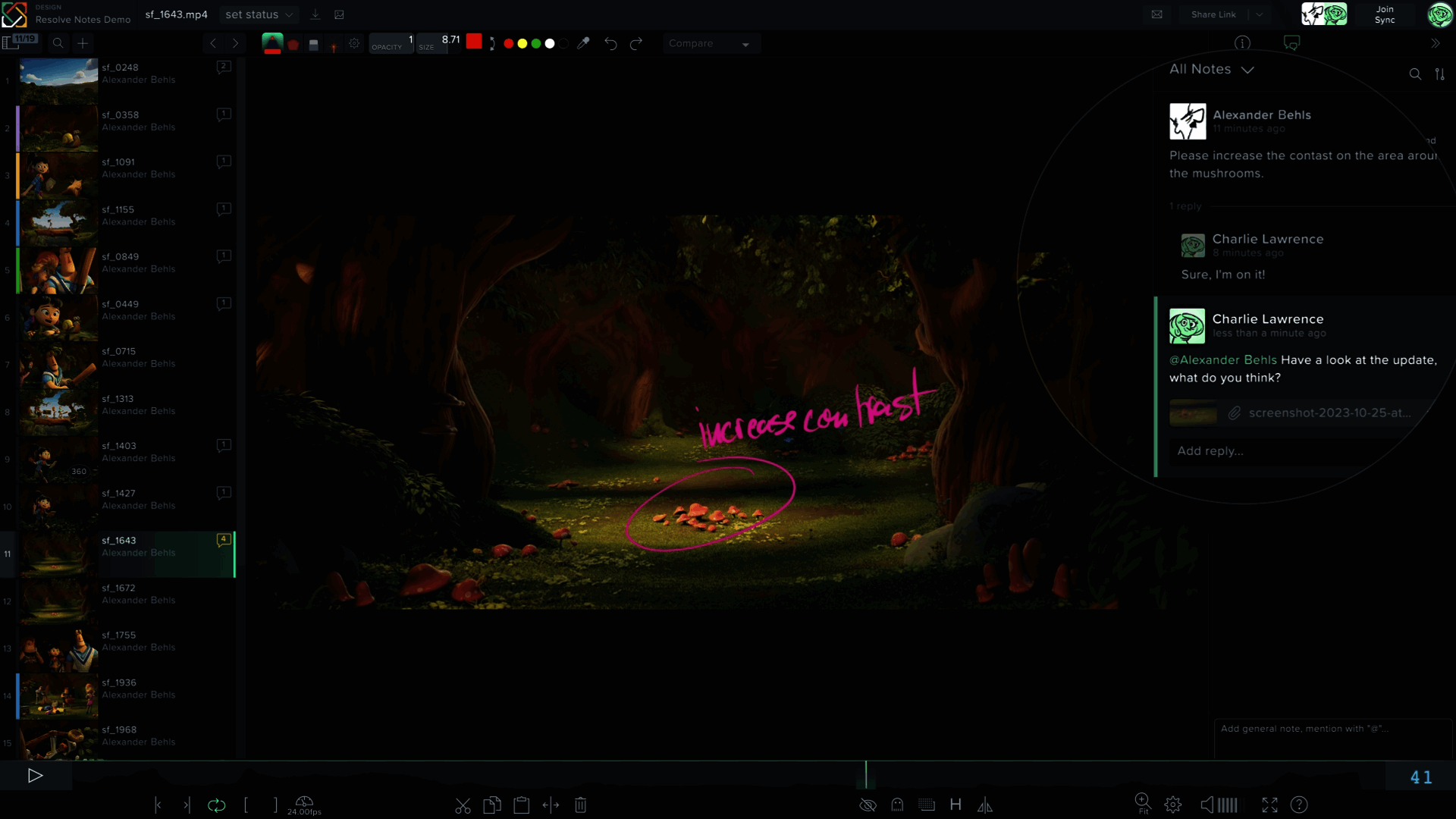Toggle loop playback on or off
Viewport: 1456px width, 819px height.
[216, 805]
